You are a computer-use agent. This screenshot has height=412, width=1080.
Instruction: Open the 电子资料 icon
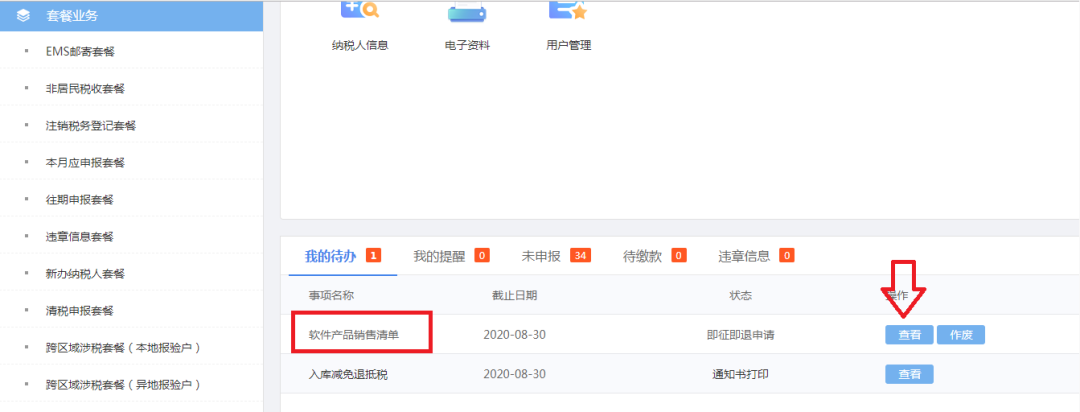coord(467,10)
